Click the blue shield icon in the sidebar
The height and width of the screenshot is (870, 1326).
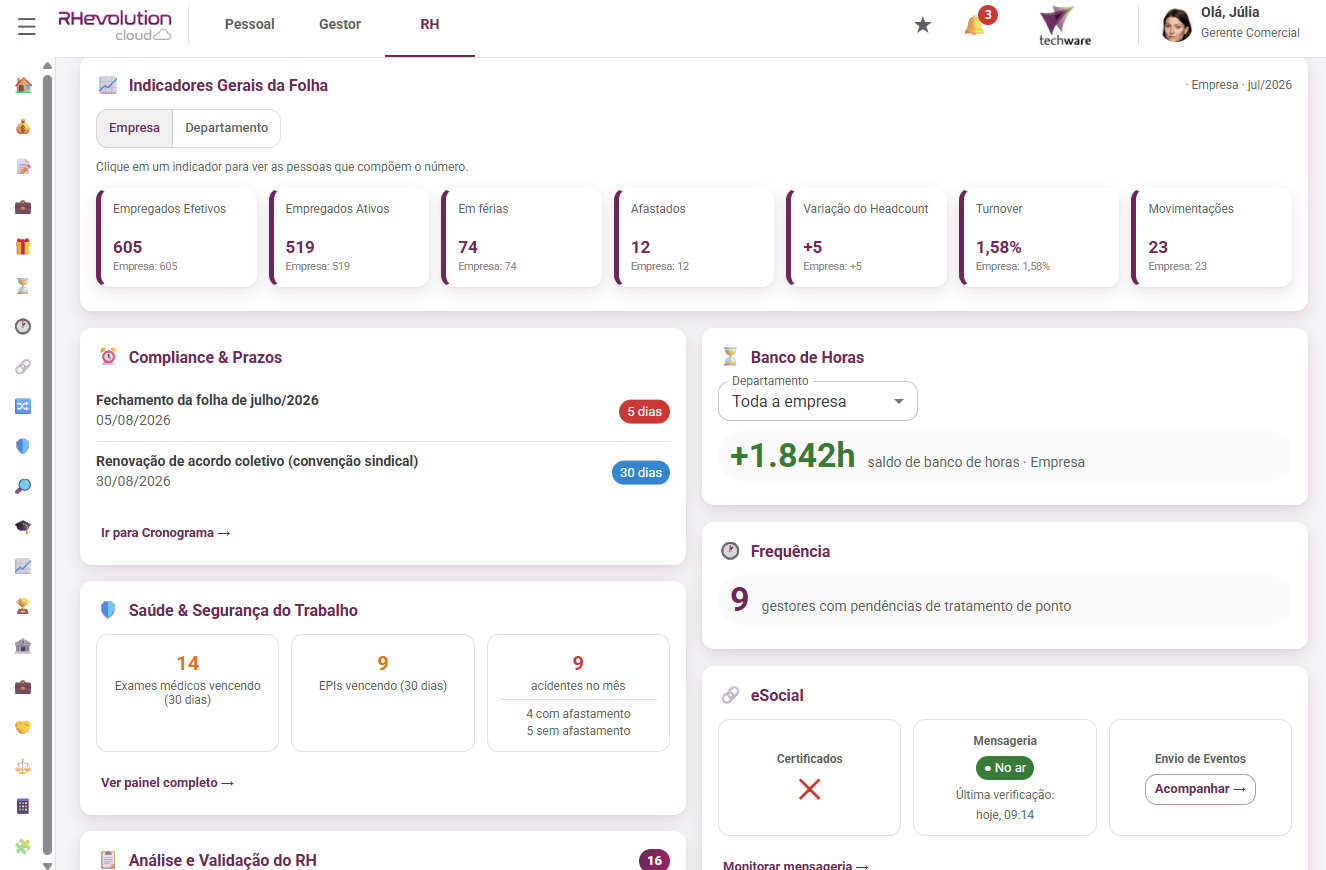pyautogui.click(x=23, y=446)
